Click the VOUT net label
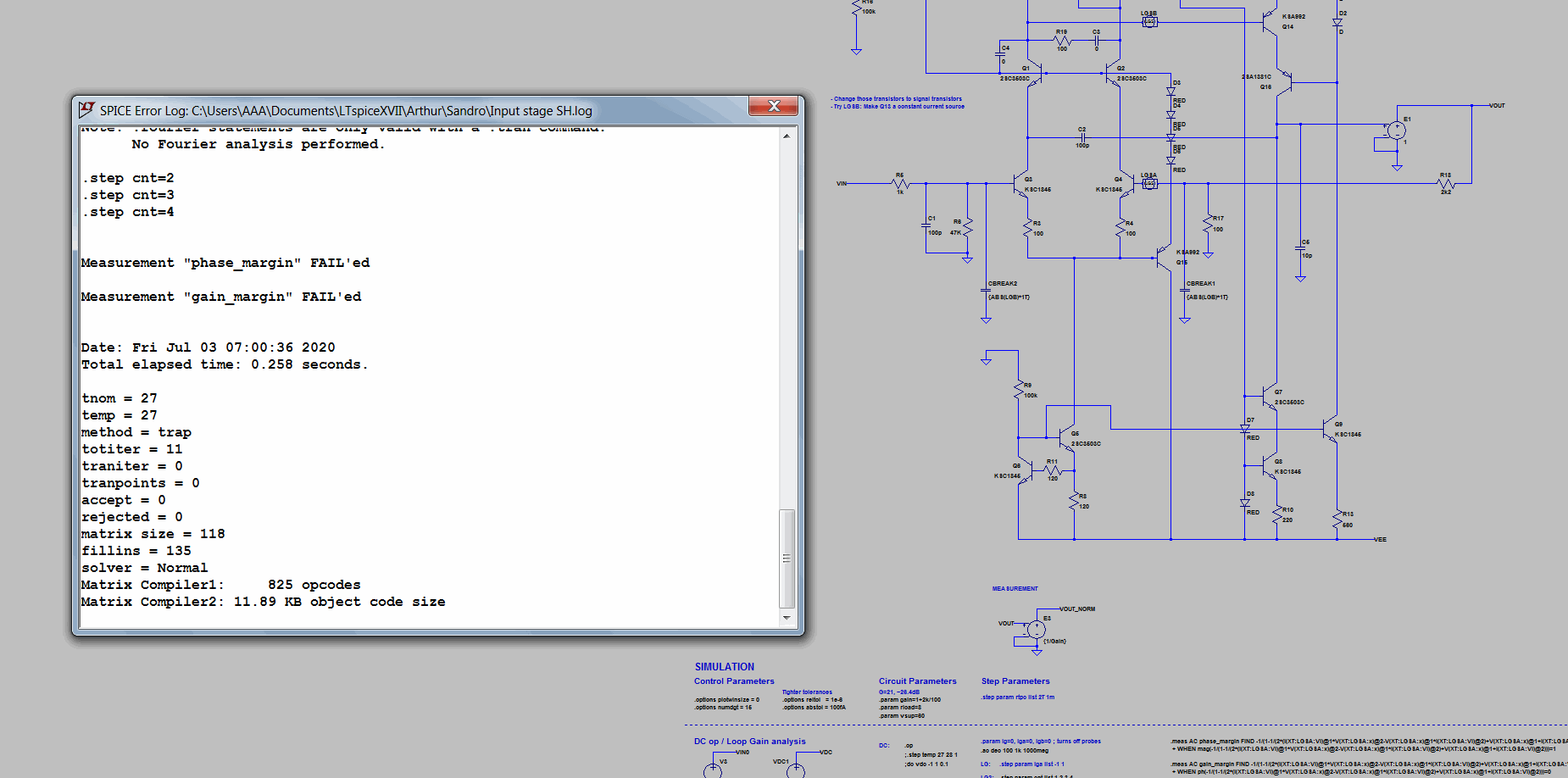The height and width of the screenshot is (778, 1568). tap(1498, 106)
